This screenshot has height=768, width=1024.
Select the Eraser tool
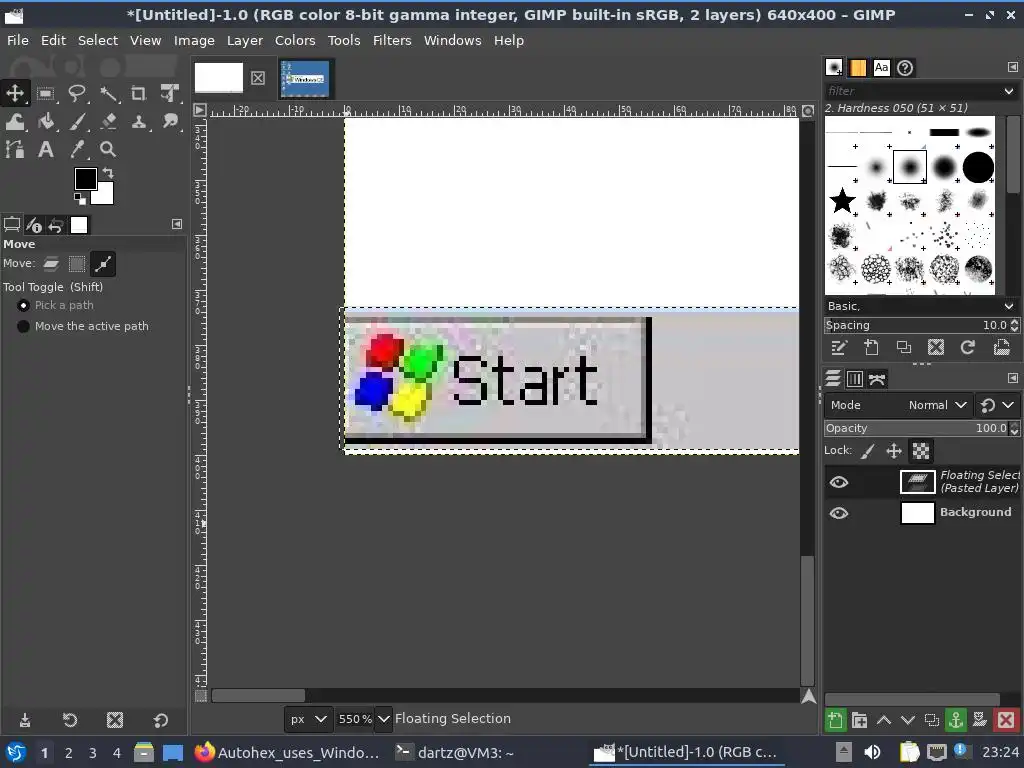pyautogui.click(x=108, y=122)
